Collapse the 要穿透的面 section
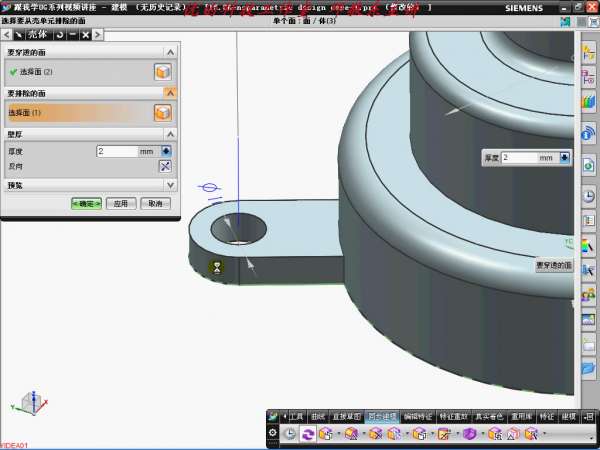This screenshot has height=450, width=600. point(170,52)
